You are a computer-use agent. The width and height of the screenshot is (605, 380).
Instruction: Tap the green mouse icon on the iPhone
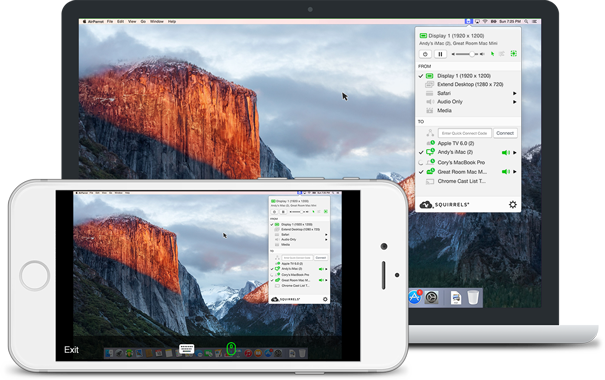pyautogui.click(x=231, y=349)
